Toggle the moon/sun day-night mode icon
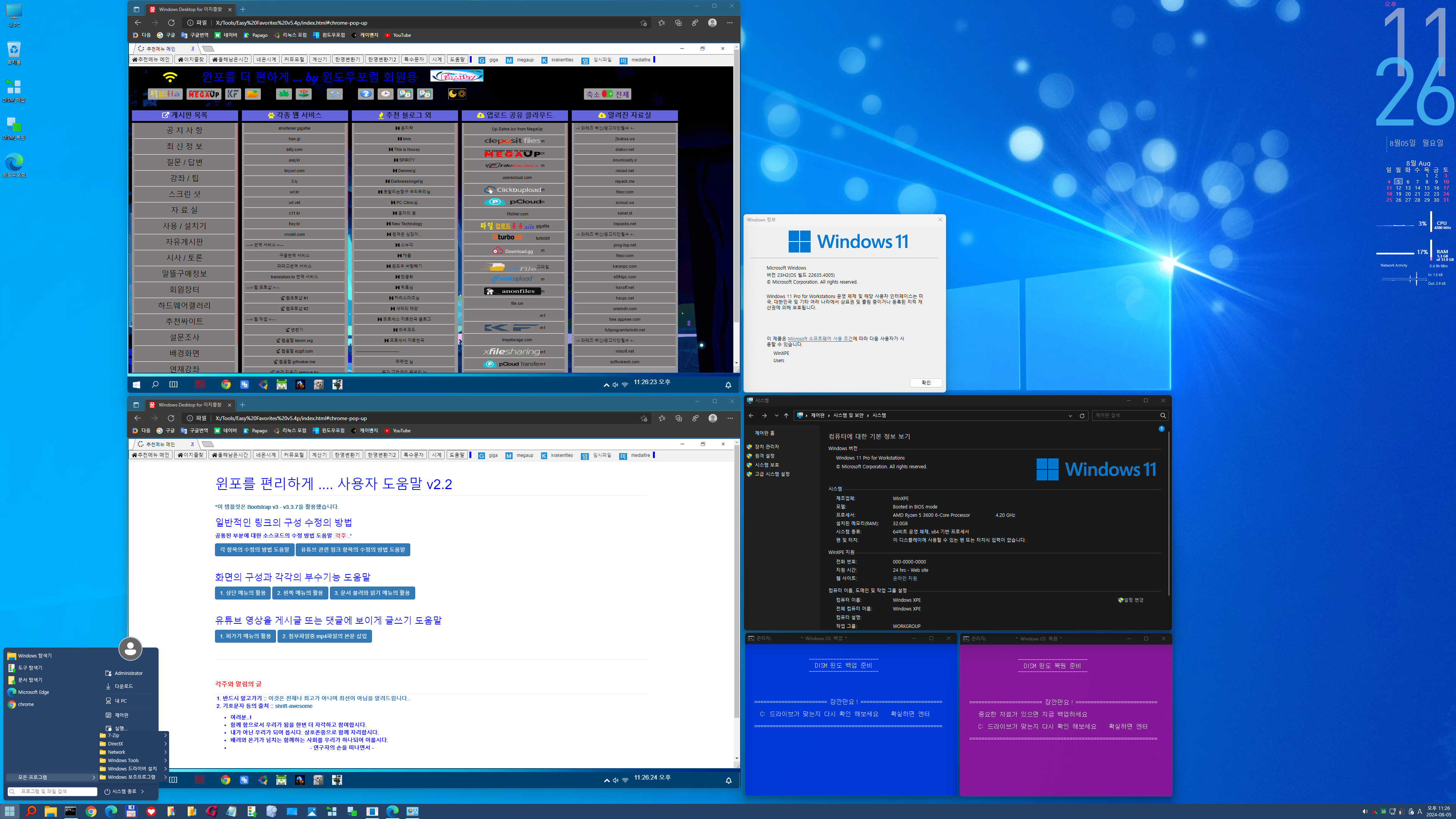Screen dimensions: 1456x819 pyautogui.click(x=457, y=94)
